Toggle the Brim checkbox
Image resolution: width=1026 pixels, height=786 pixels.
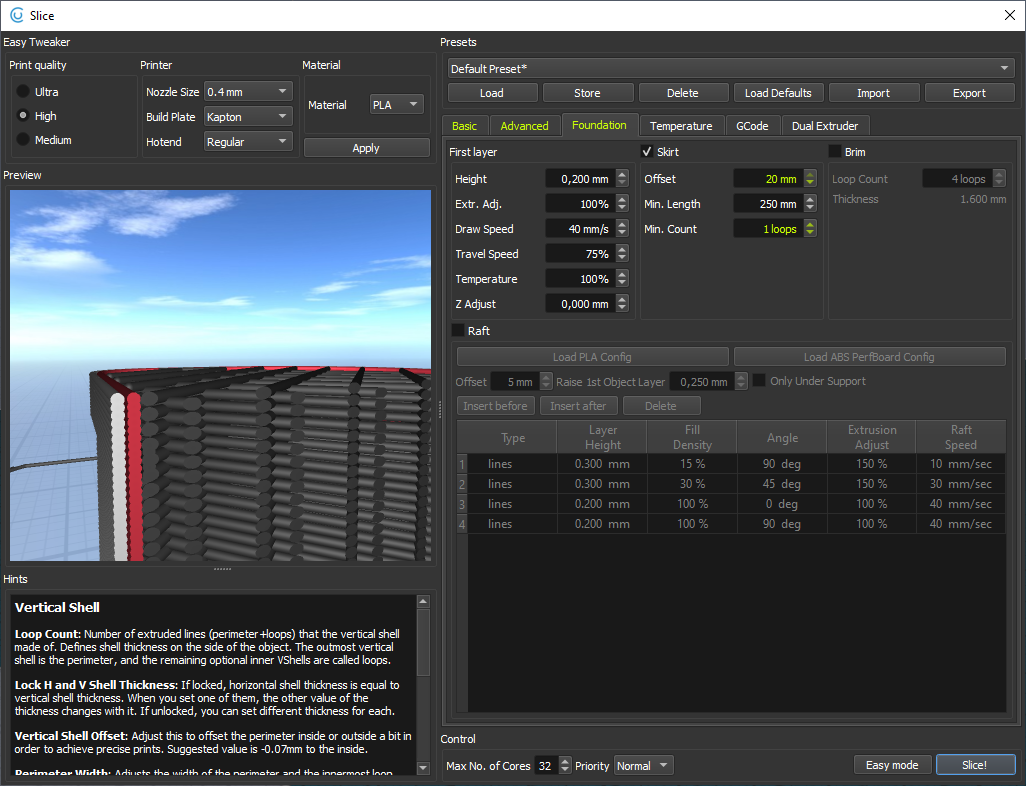click(x=835, y=152)
